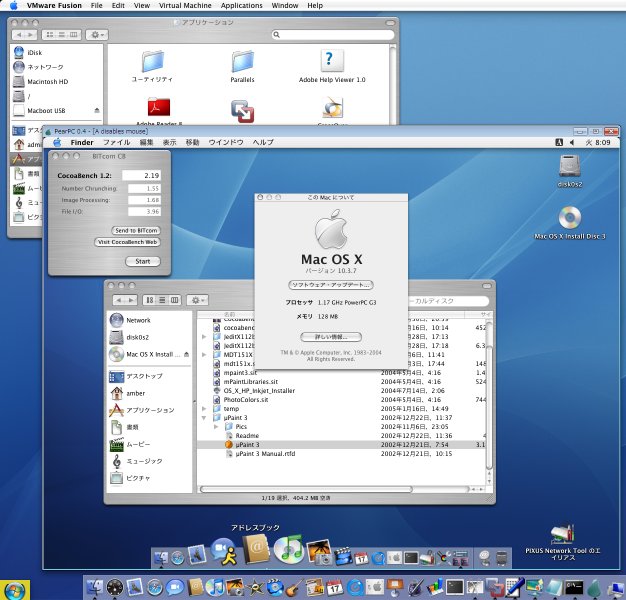This screenshot has height=600, width=626.
Task: Open ミュージック in the guest Finder sidebar
Action: [137, 461]
